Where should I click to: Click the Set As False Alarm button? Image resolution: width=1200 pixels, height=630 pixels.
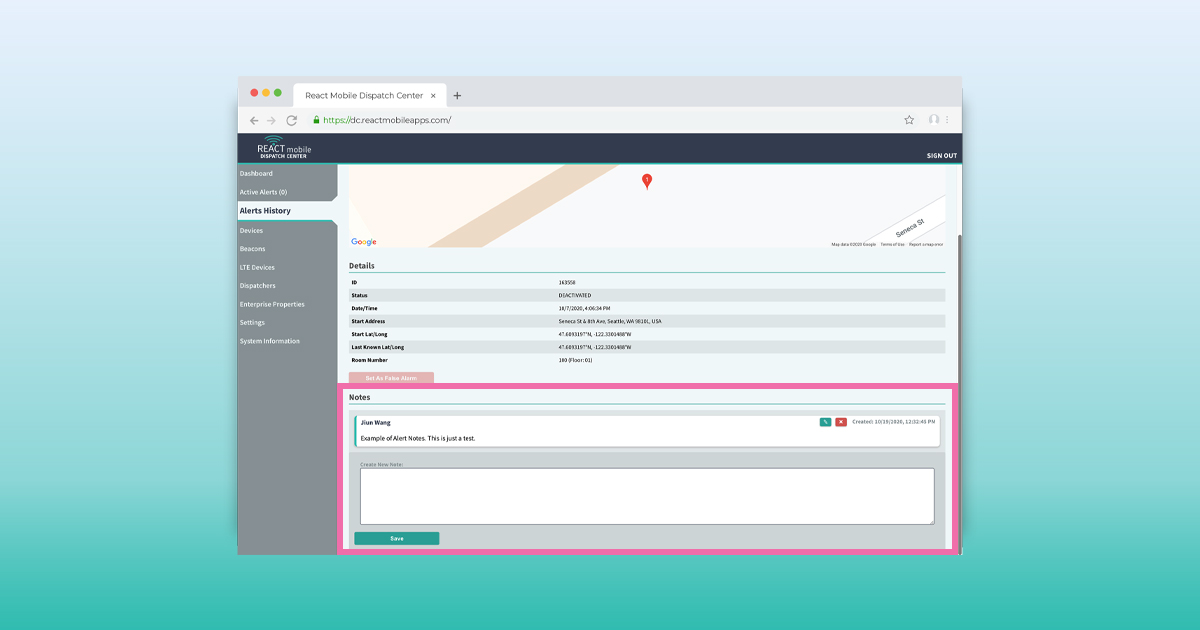click(x=391, y=378)
